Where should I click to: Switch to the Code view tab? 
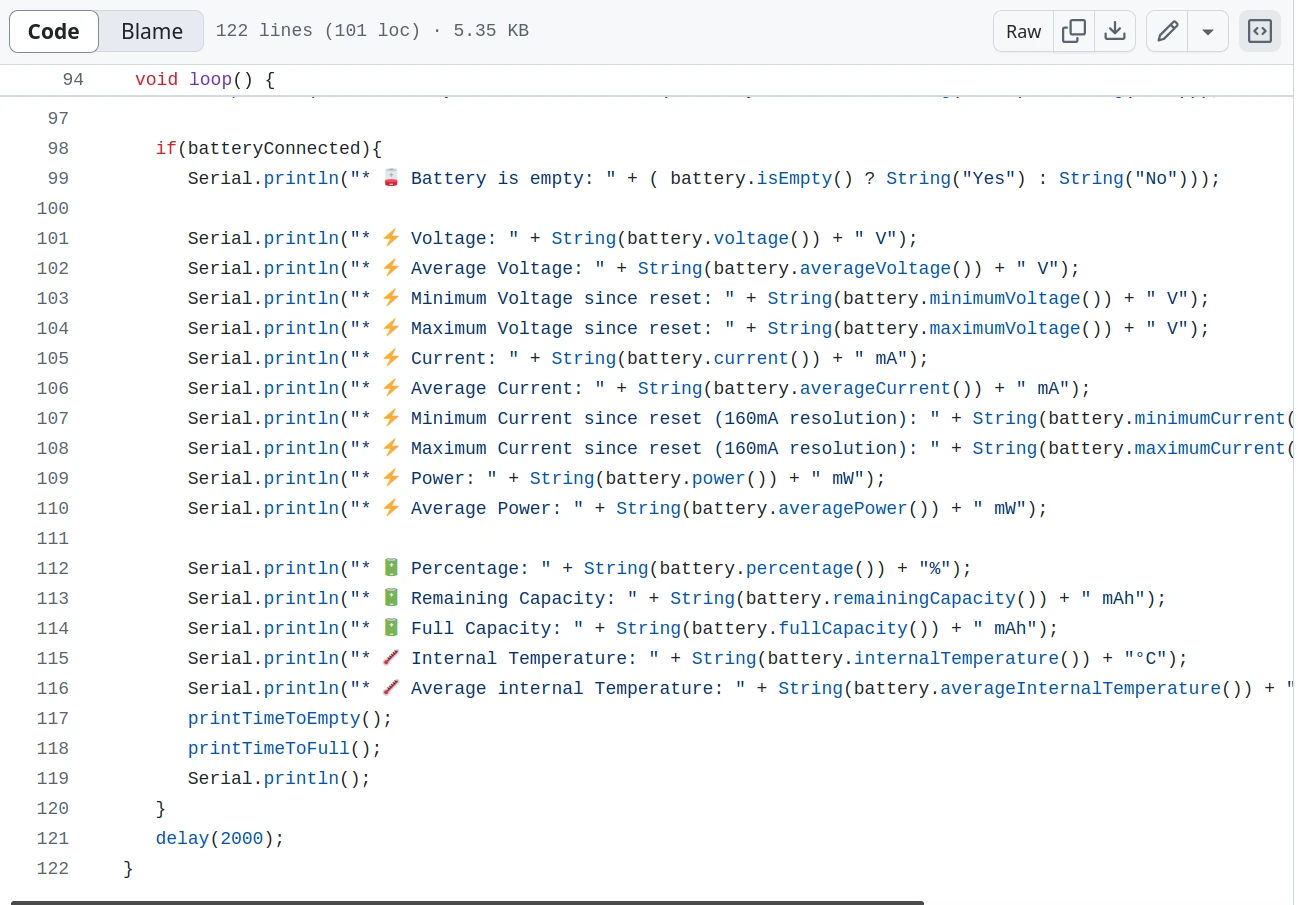click(x=54, y=31)
